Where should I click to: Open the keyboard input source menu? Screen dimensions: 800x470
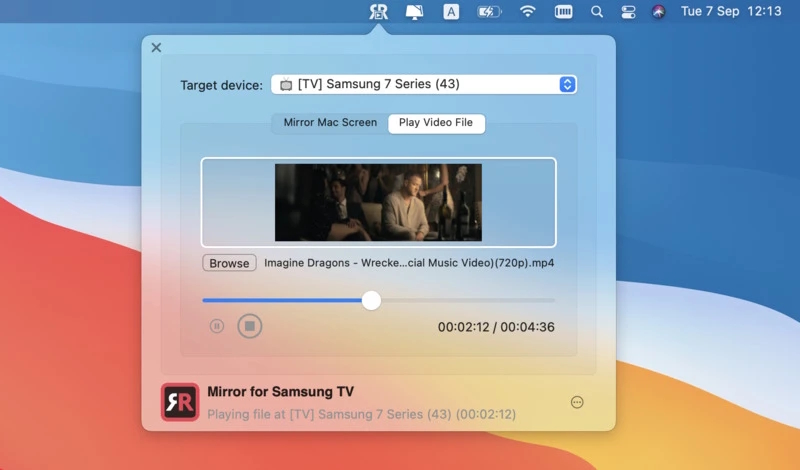(451, 11)
